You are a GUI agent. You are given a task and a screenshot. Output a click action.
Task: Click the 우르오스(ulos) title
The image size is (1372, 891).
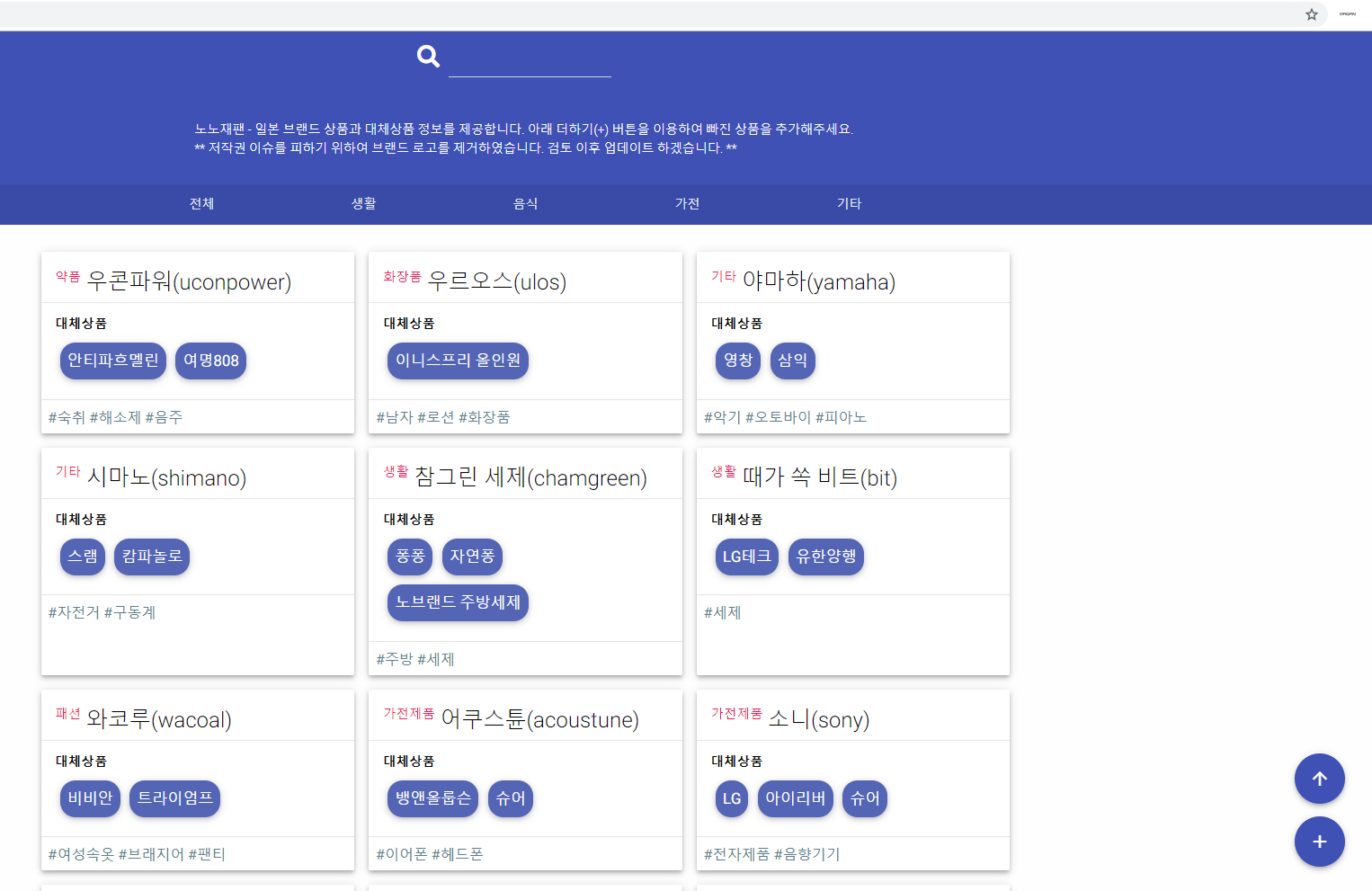click(497, 281)
